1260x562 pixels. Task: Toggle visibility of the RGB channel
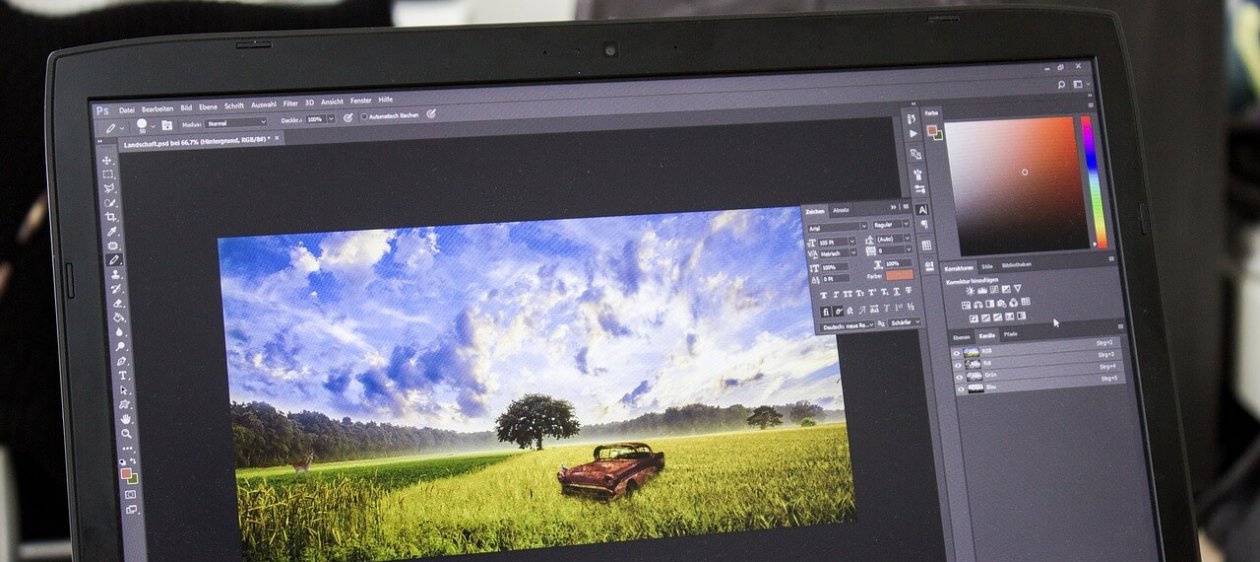958,353
